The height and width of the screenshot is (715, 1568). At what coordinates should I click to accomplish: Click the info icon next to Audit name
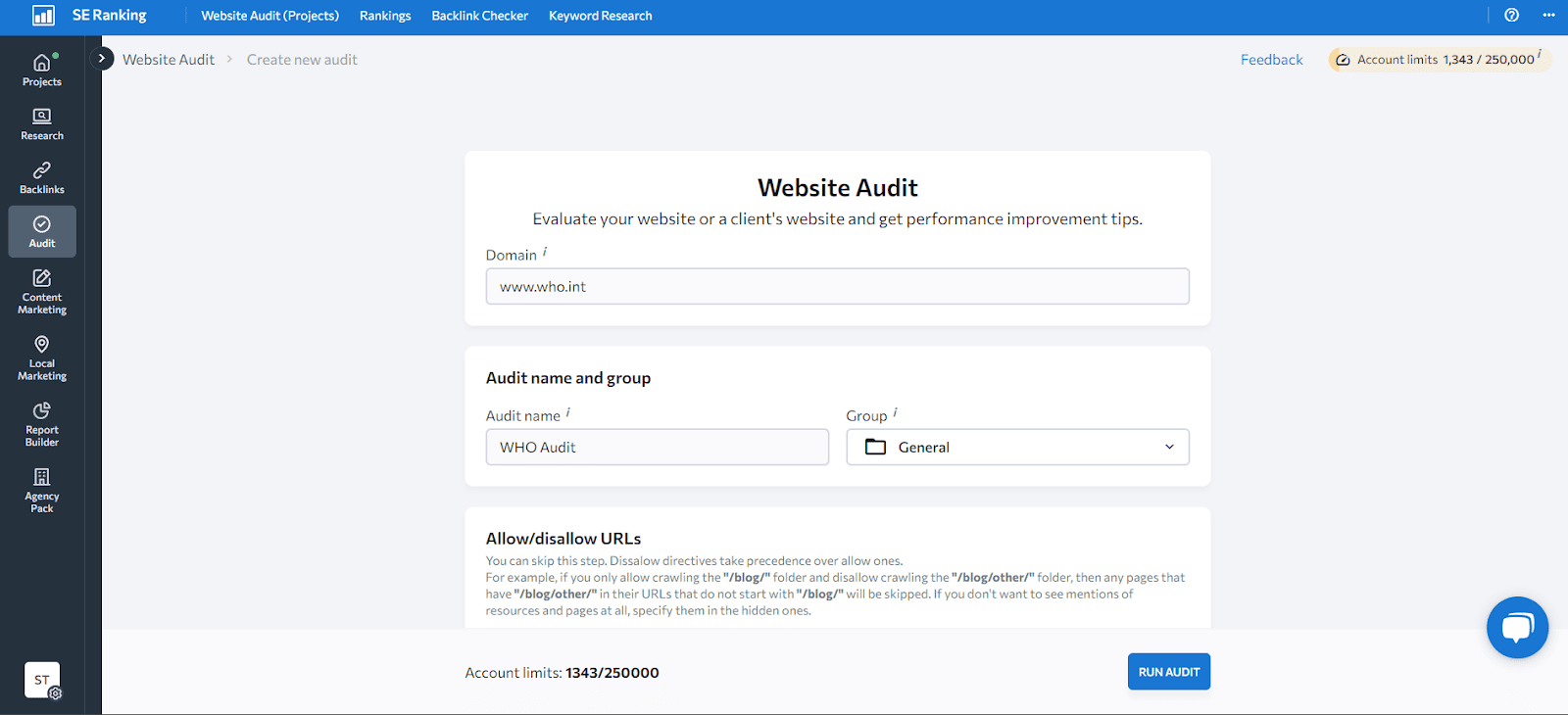pyautogui.click(x=568, y=413)
